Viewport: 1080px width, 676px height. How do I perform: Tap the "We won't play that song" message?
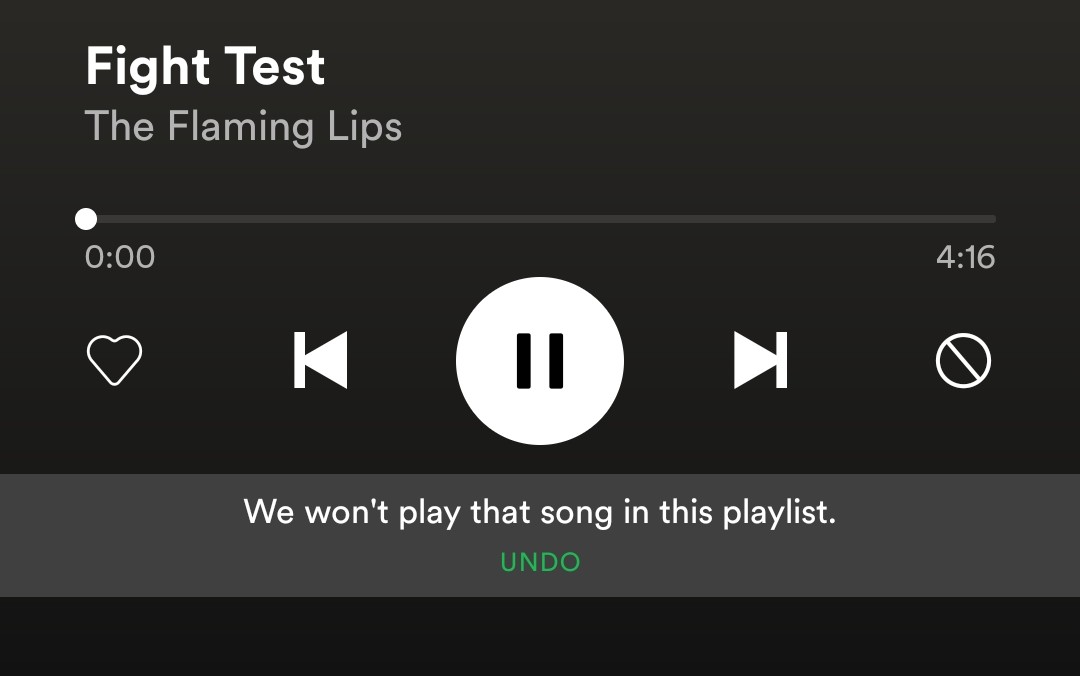540,512
